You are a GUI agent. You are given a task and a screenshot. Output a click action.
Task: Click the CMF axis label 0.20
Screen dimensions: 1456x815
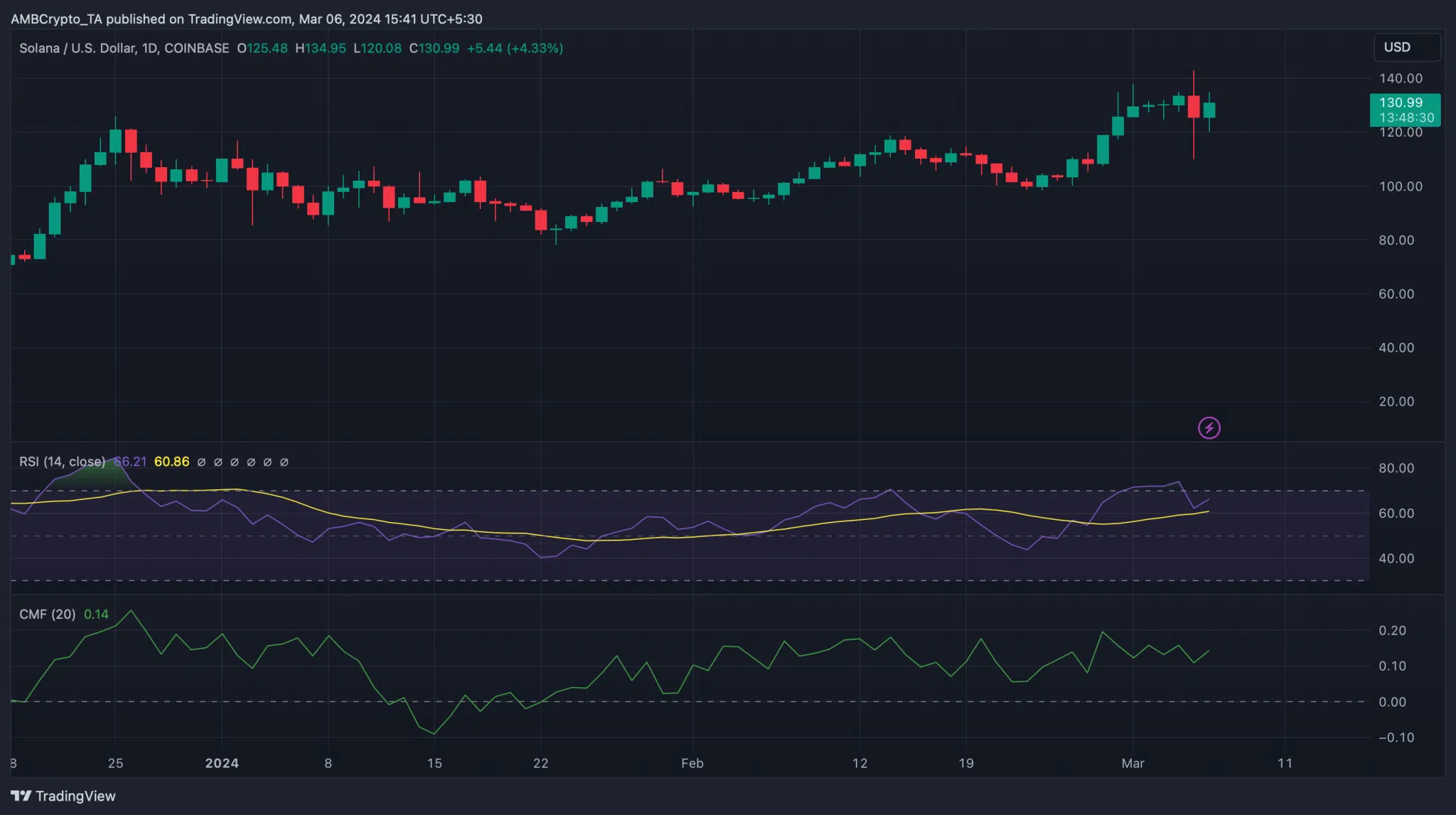(1392, 631)
